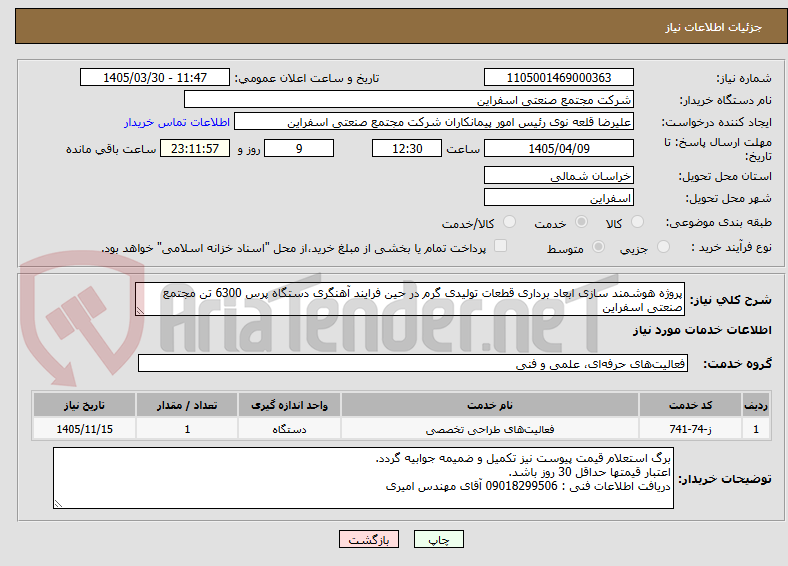Click the page title جزئیات اطلاعات نیاز

(x=714, y=27)
